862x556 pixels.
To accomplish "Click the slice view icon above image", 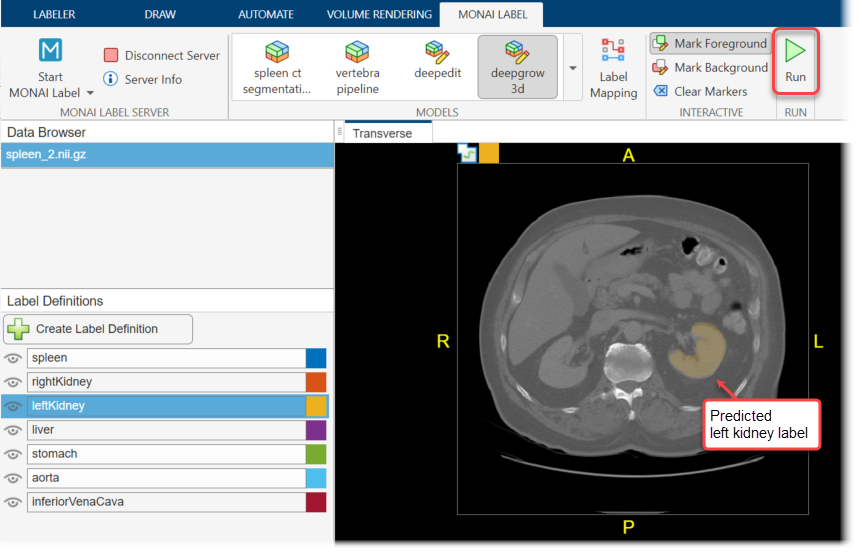I will coord(467,153).
